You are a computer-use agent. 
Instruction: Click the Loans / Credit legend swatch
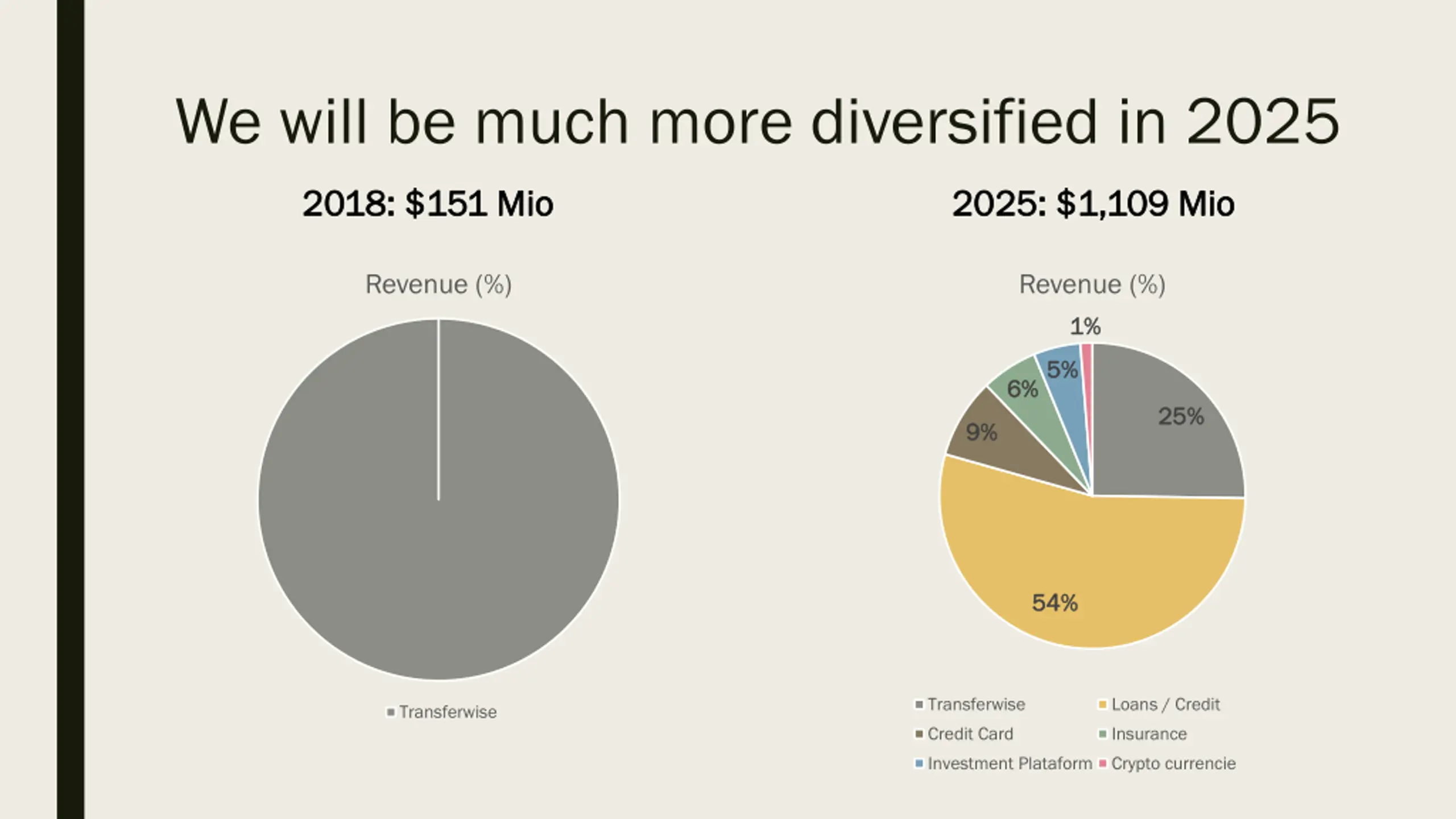coord(1102,705)
